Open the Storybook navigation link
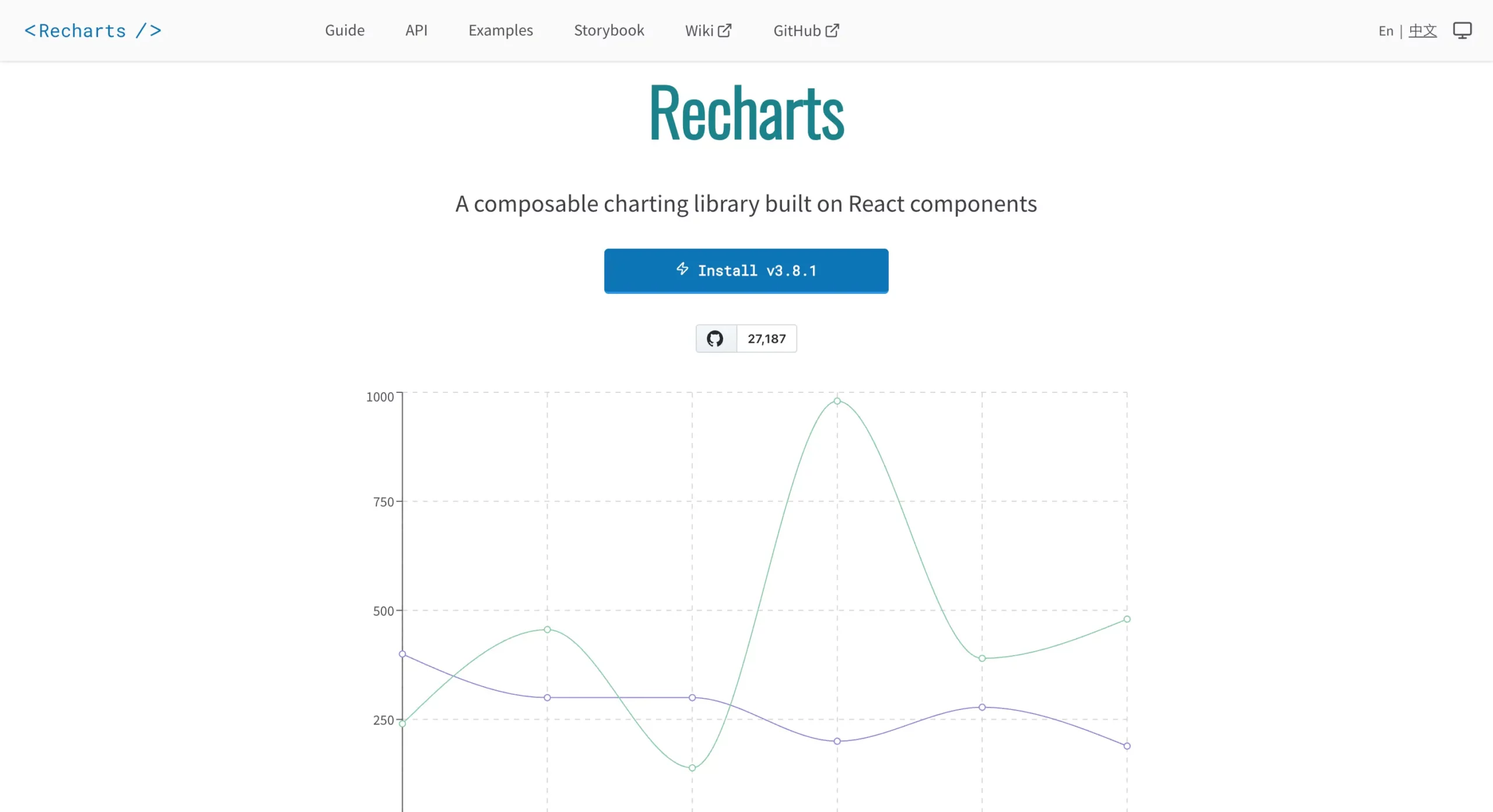1493x812 pixels. click(609, 30)
